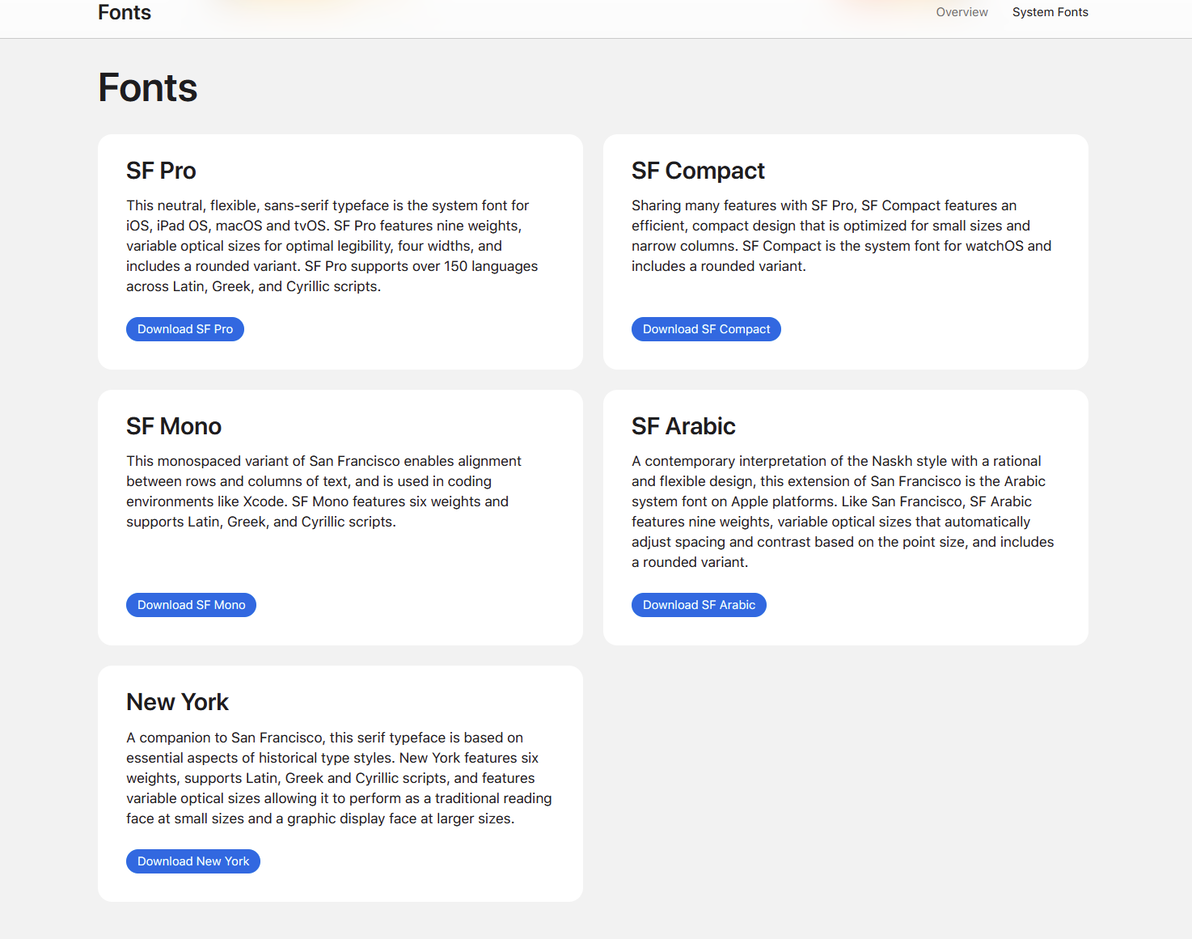Viewport: 1192px width, 939px height.
Task: Click the Download New York button
Action: (193, 861)
